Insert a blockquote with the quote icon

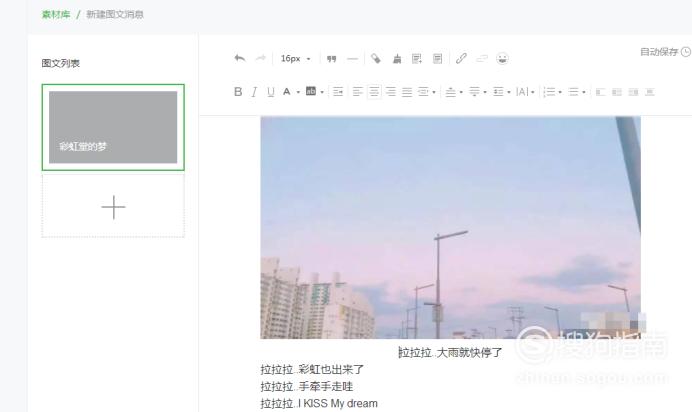(331, 59)
